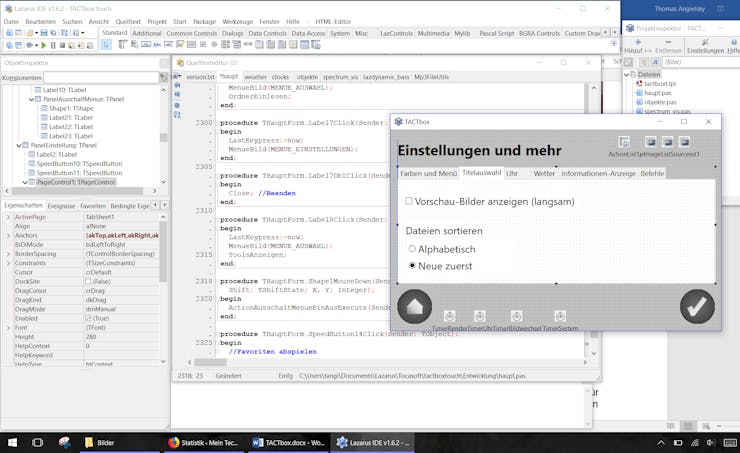
Task: Select the 'Alphabetisch' radio button
Action: (x=412, y=249)
